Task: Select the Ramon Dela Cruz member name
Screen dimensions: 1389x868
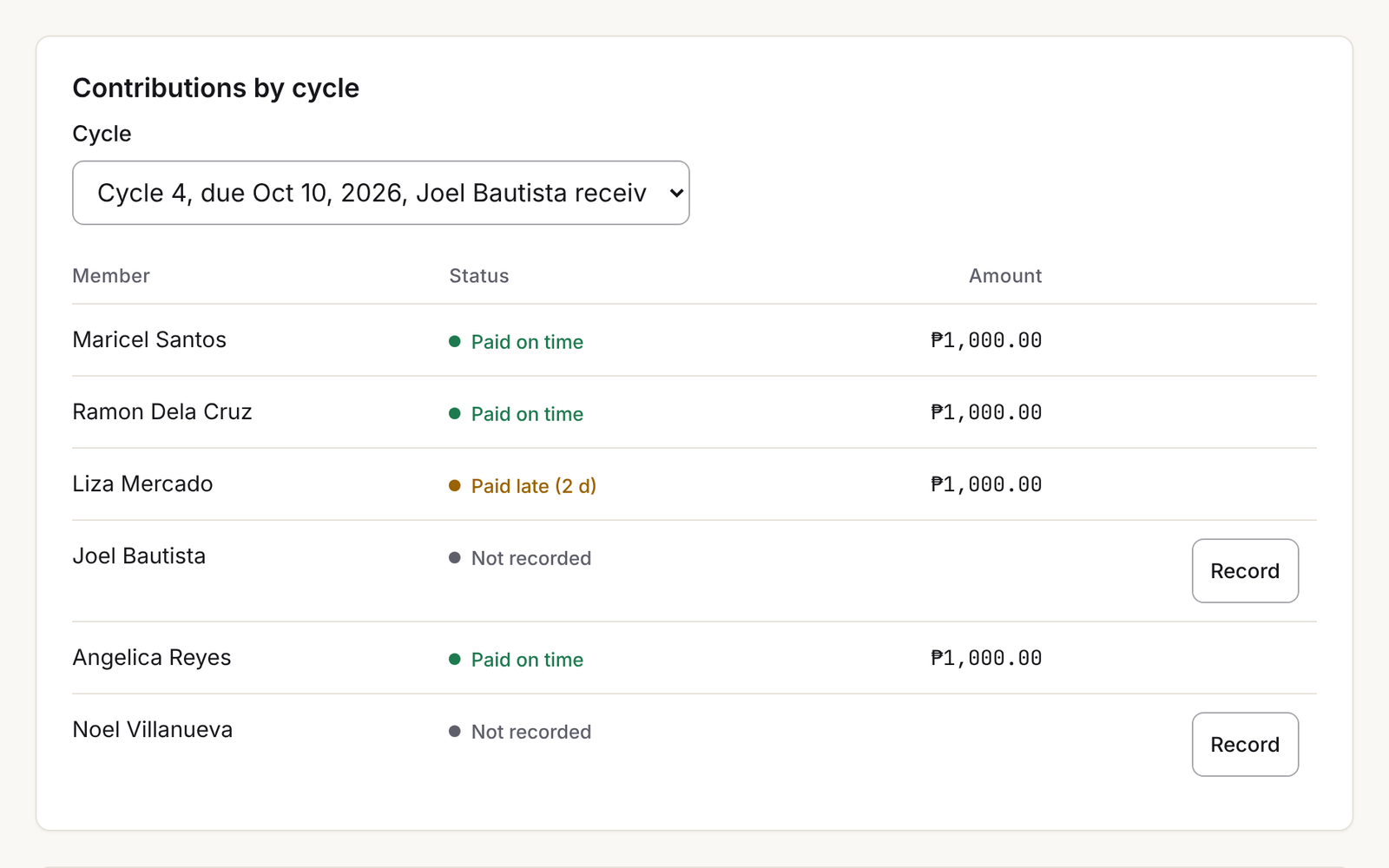Action: click(162, 411)
